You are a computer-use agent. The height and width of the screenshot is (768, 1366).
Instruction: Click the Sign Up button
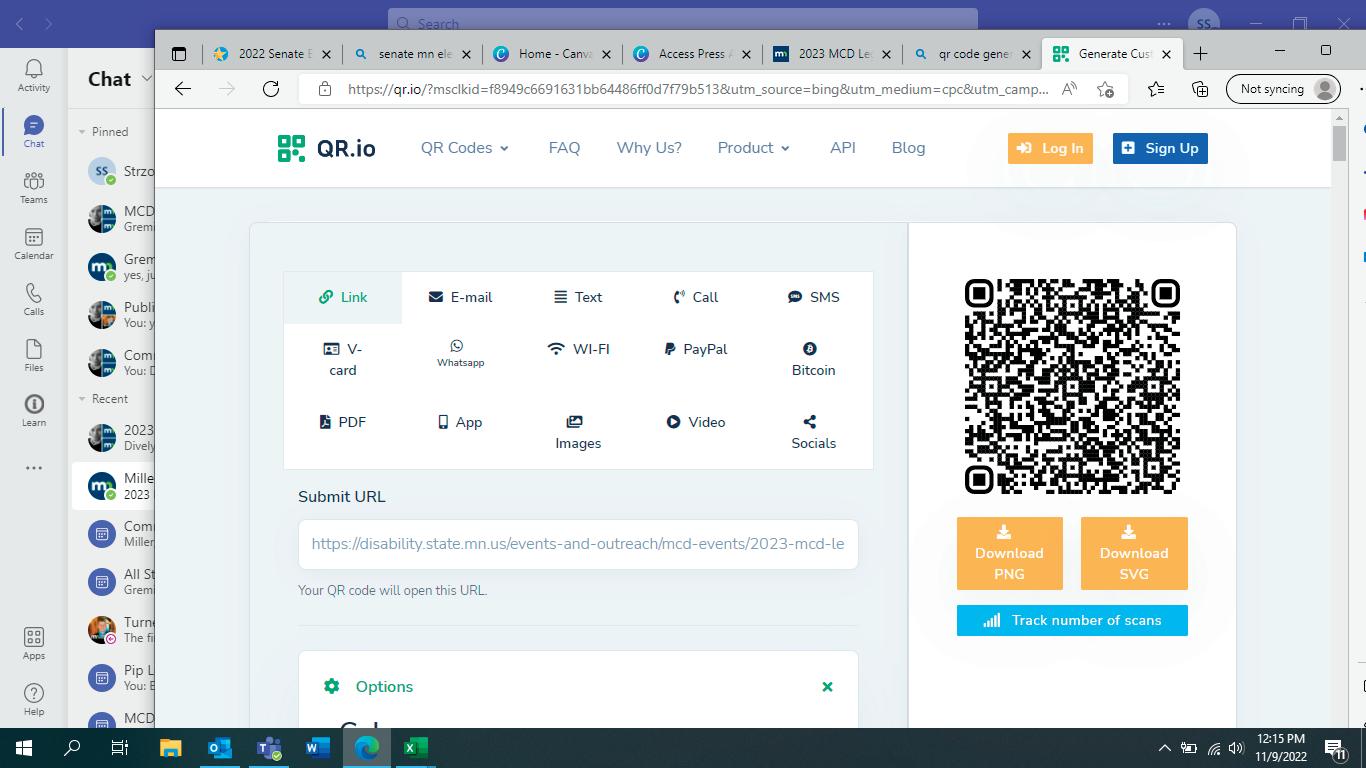[1160, 148]
